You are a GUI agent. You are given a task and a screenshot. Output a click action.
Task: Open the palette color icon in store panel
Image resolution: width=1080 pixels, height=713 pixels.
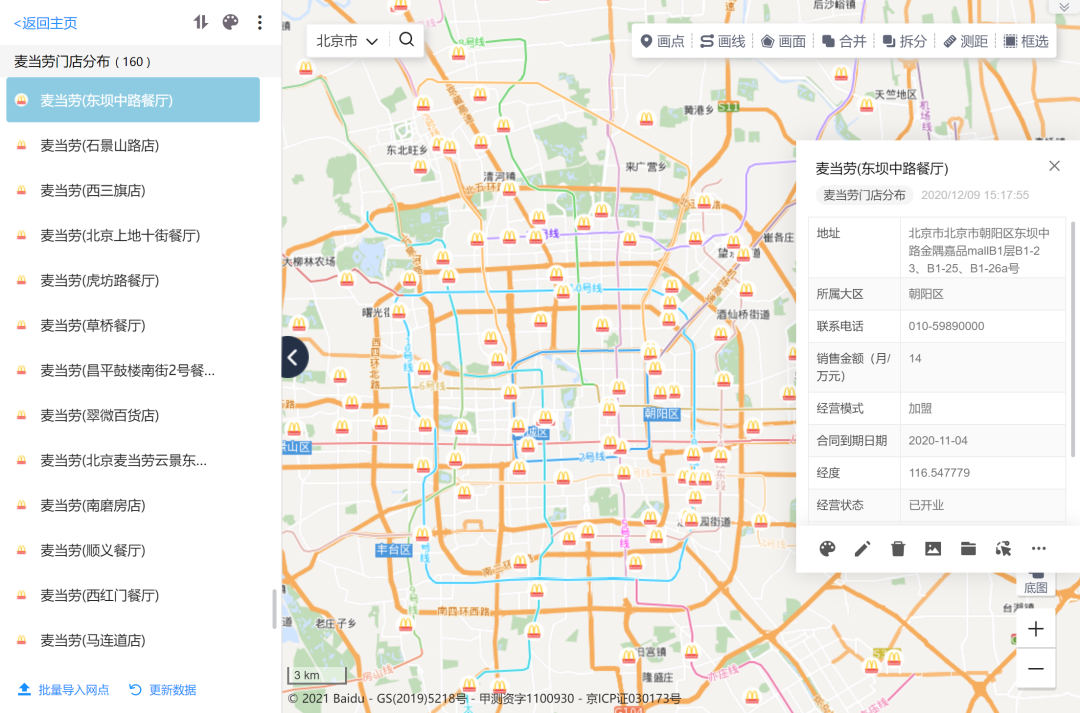(827, 548)
